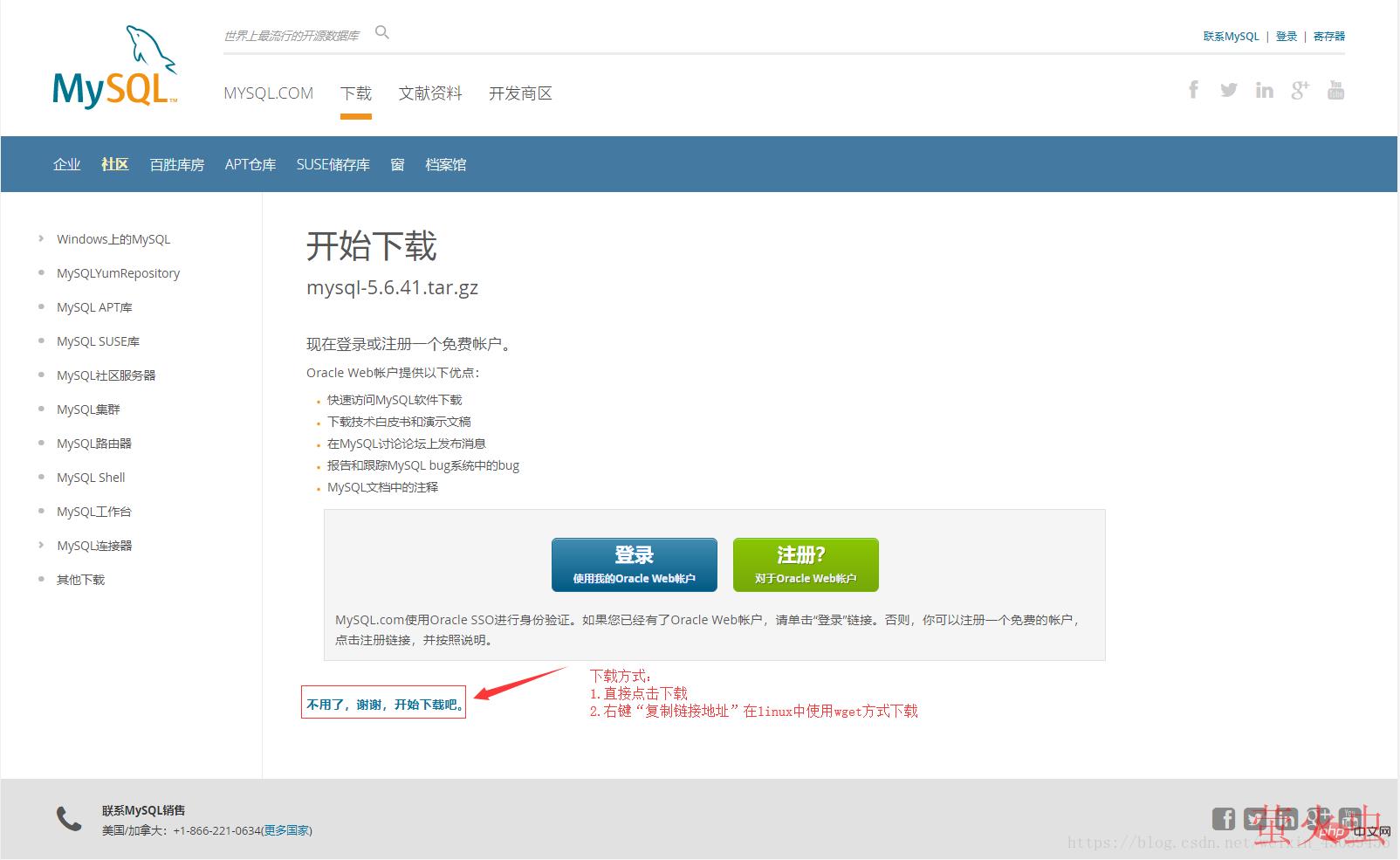Open 其他下载 in the sidebar
Viewport: 1400px width, 860px height.
tap(81, 580)
